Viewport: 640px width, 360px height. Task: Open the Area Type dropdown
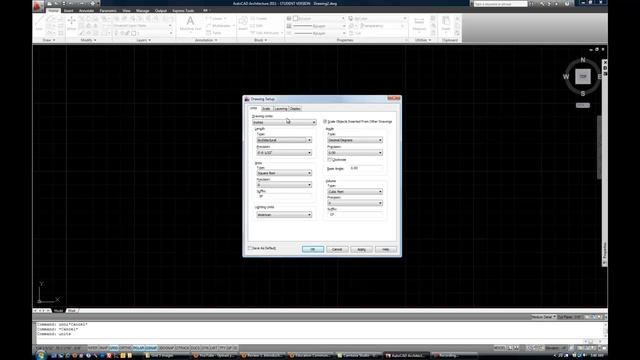click(x=284, y=173)
